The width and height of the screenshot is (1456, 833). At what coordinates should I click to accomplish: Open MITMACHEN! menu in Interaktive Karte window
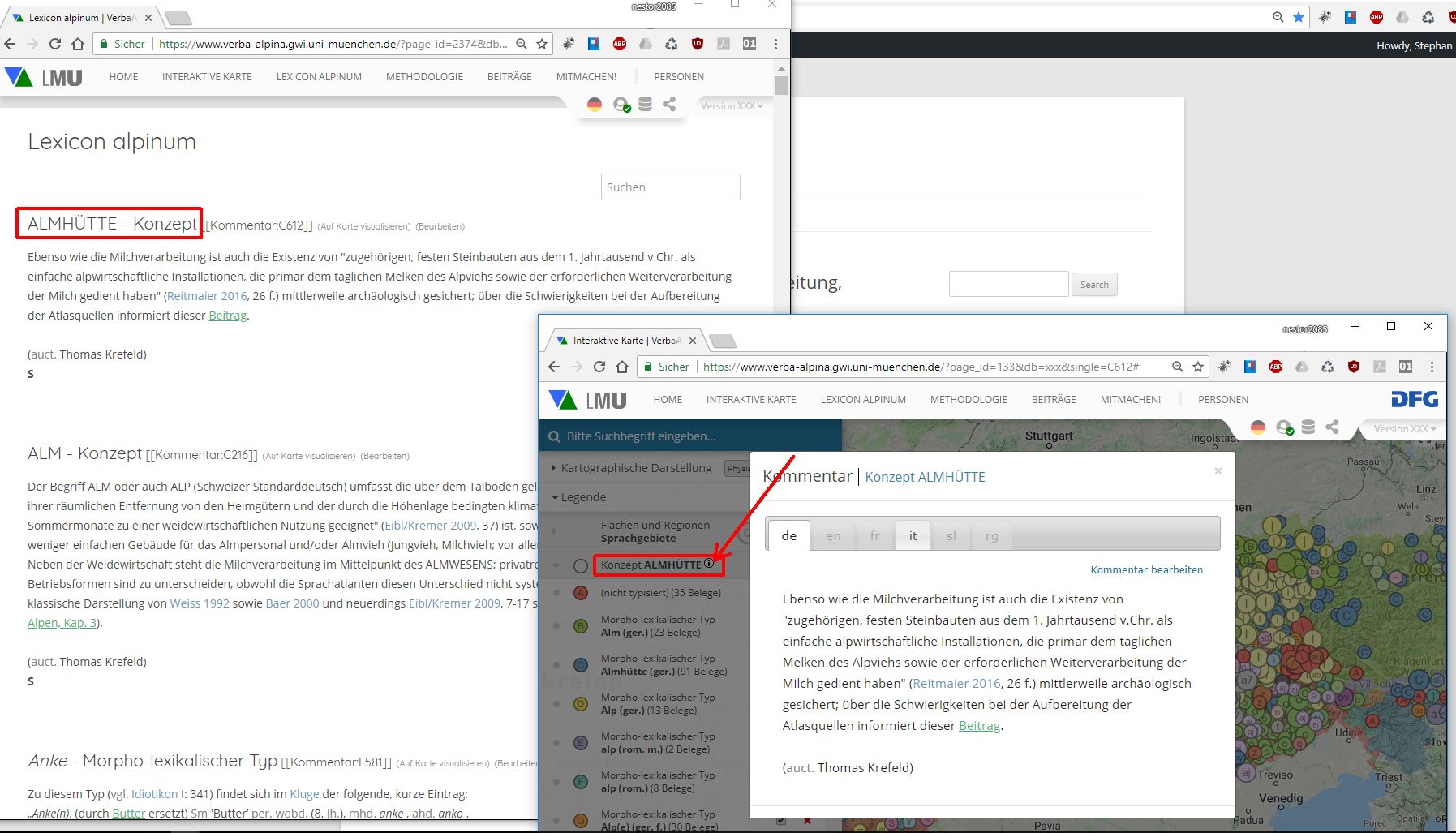pyautogui.click(x=1131, y=400)
